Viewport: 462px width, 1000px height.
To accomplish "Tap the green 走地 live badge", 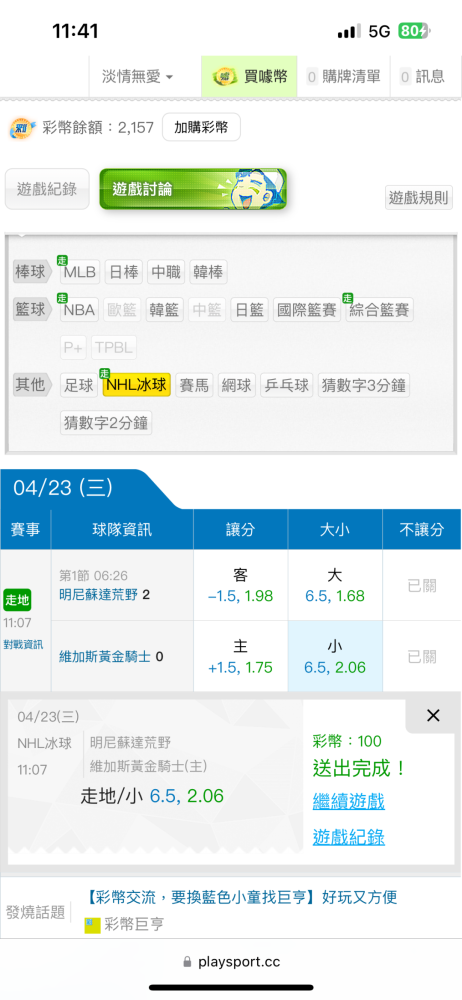I will tap(17, 600).
